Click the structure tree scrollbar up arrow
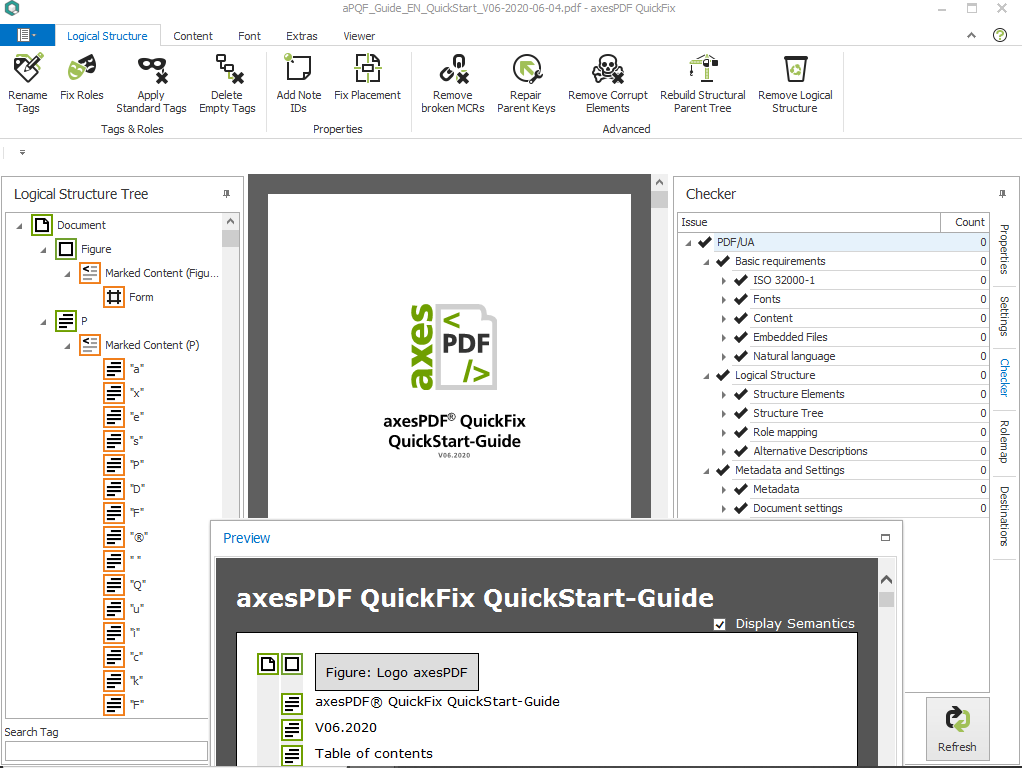1022x768 pixels. click(230, 222)
